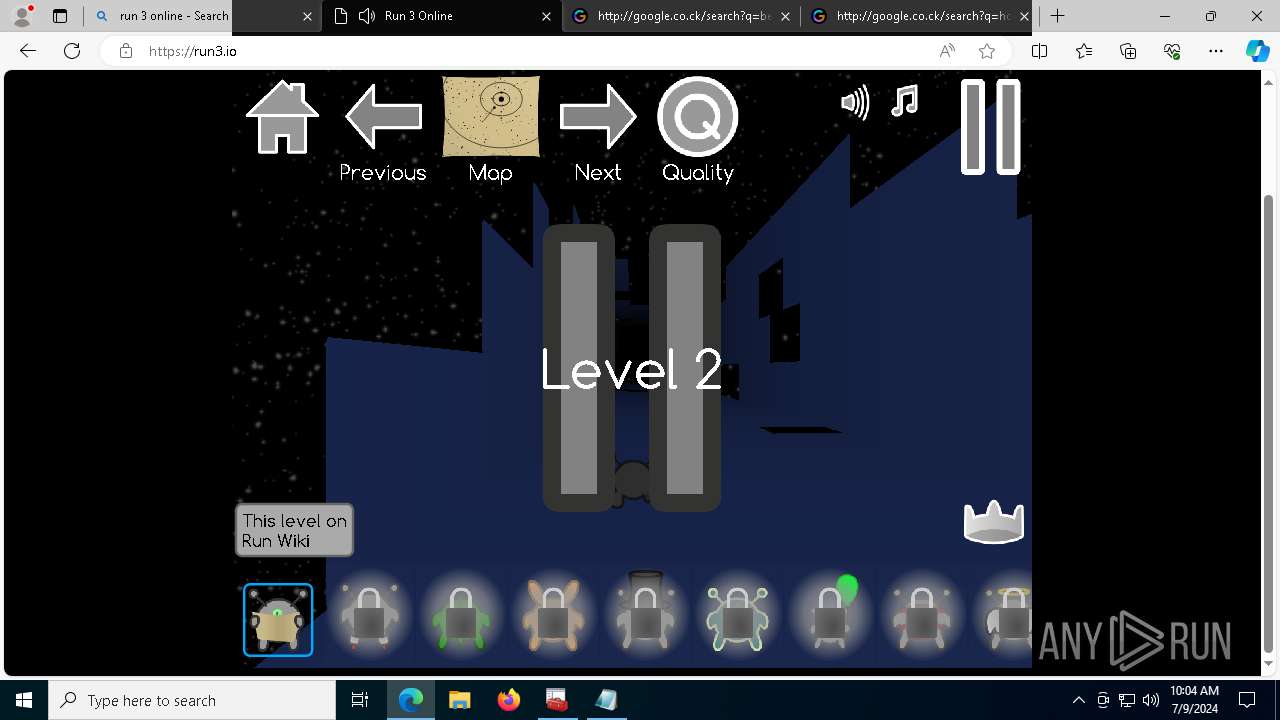View site information lock icon

coord(125,51)
